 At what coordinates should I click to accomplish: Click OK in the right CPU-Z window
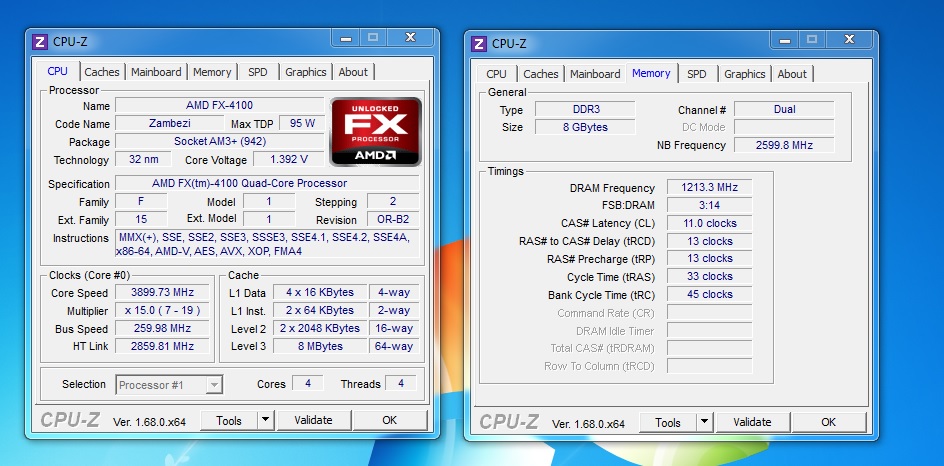(x=828, y=422)
